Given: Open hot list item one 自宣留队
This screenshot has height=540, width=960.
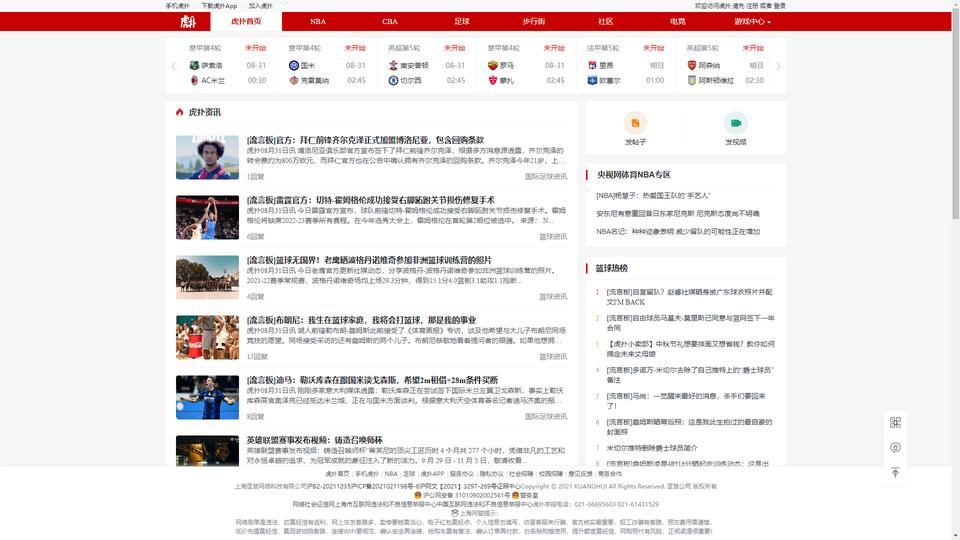Looking at the screenshot, I should [689, 297].
